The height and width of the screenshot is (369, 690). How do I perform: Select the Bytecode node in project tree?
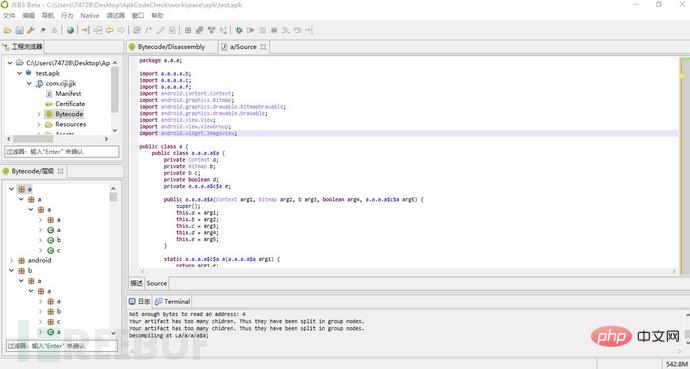click(x=69, y=114)
